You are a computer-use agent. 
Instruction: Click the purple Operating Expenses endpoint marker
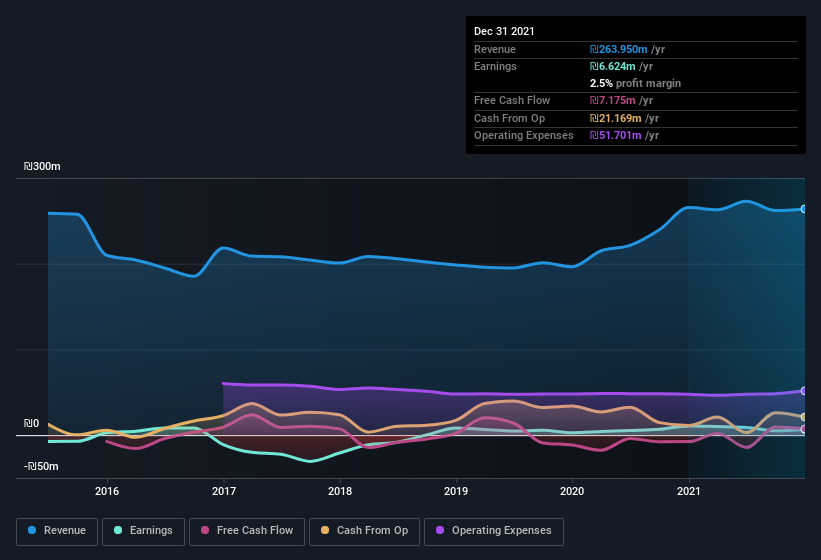click(803, 391)
